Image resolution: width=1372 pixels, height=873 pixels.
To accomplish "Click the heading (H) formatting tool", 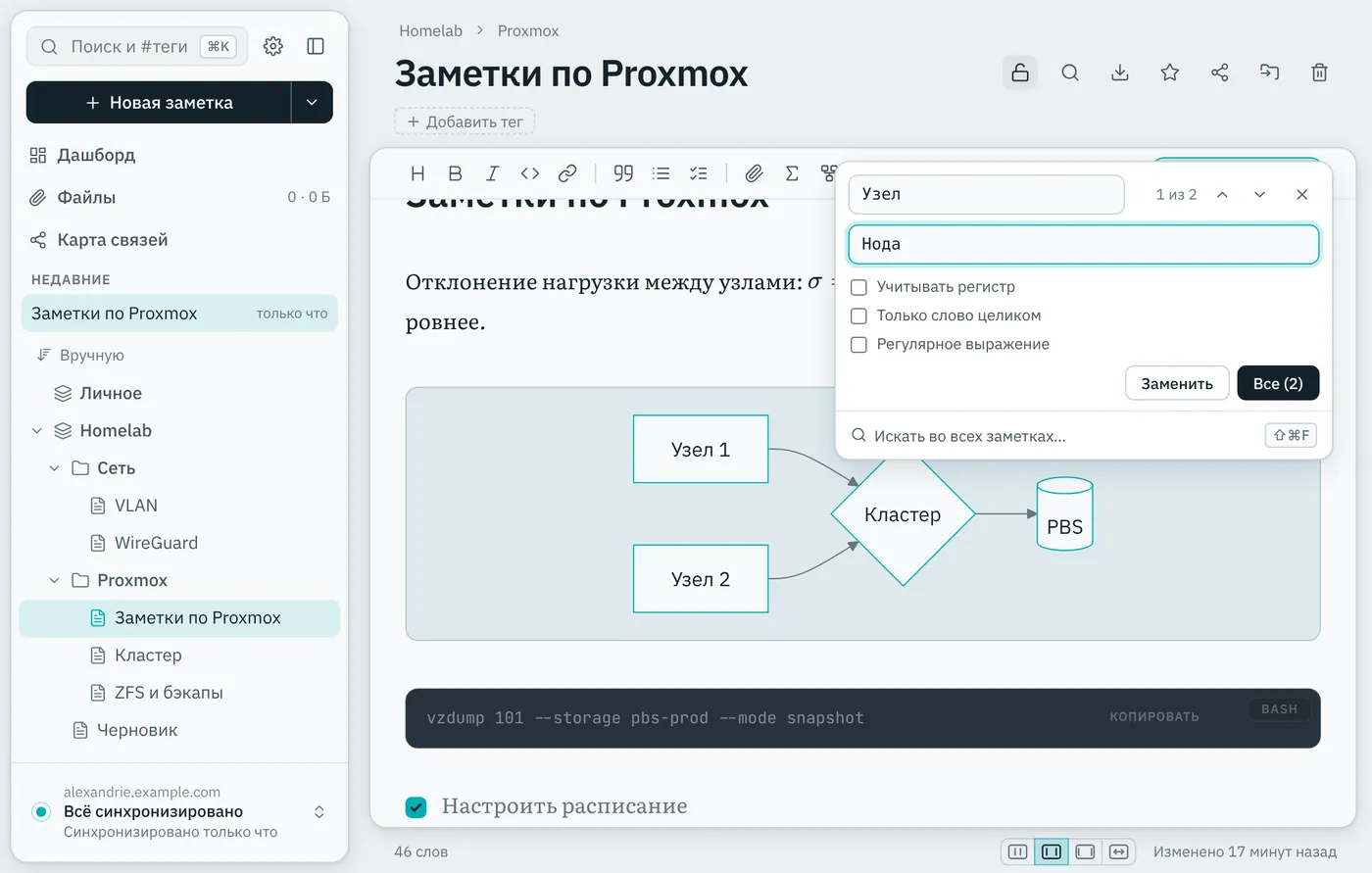I will click(417, 173).
